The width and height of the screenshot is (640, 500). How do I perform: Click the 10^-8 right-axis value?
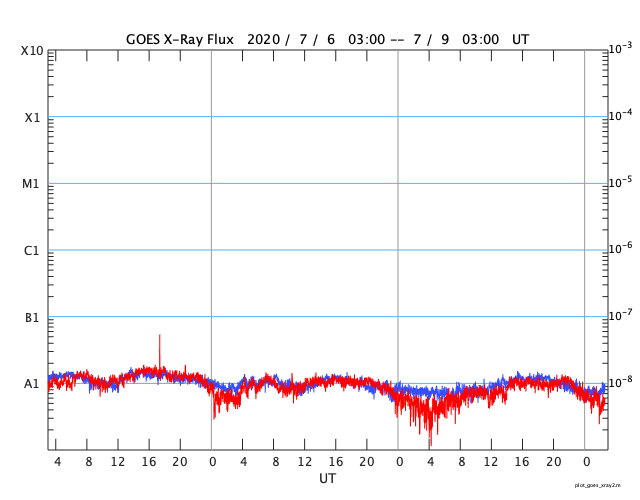point(621,382)
